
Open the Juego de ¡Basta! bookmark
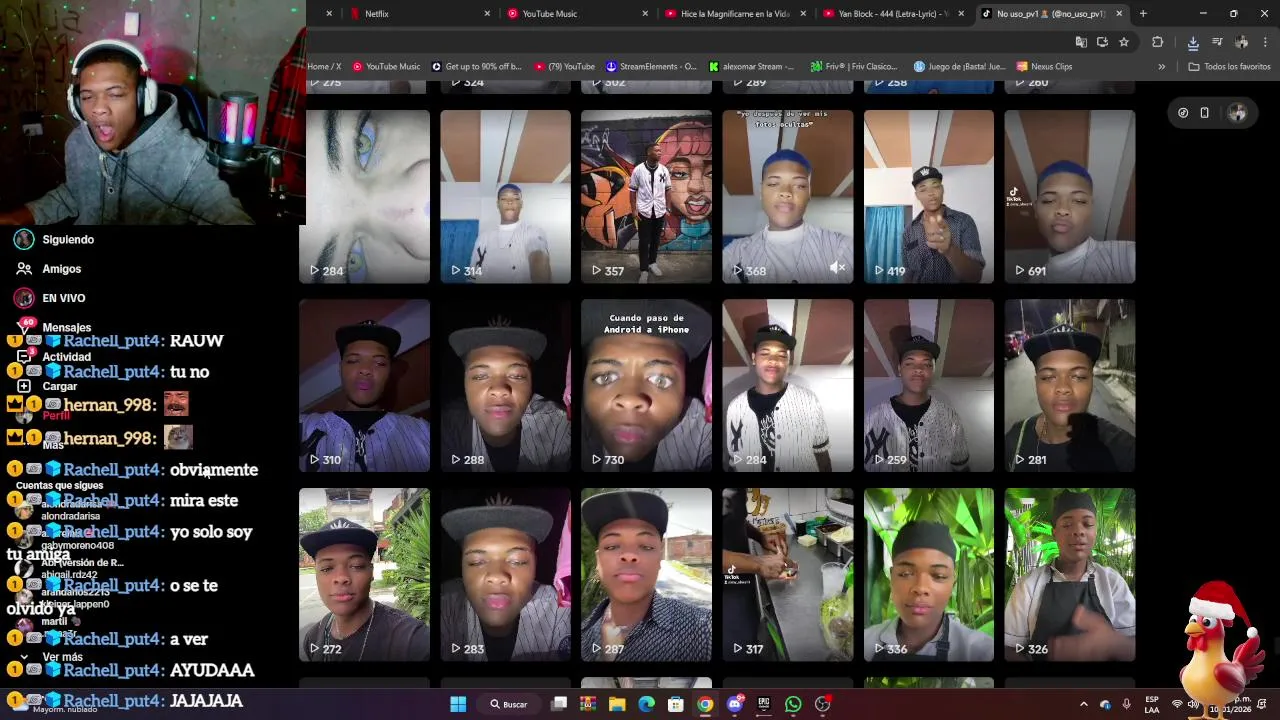tap(960, 67)
